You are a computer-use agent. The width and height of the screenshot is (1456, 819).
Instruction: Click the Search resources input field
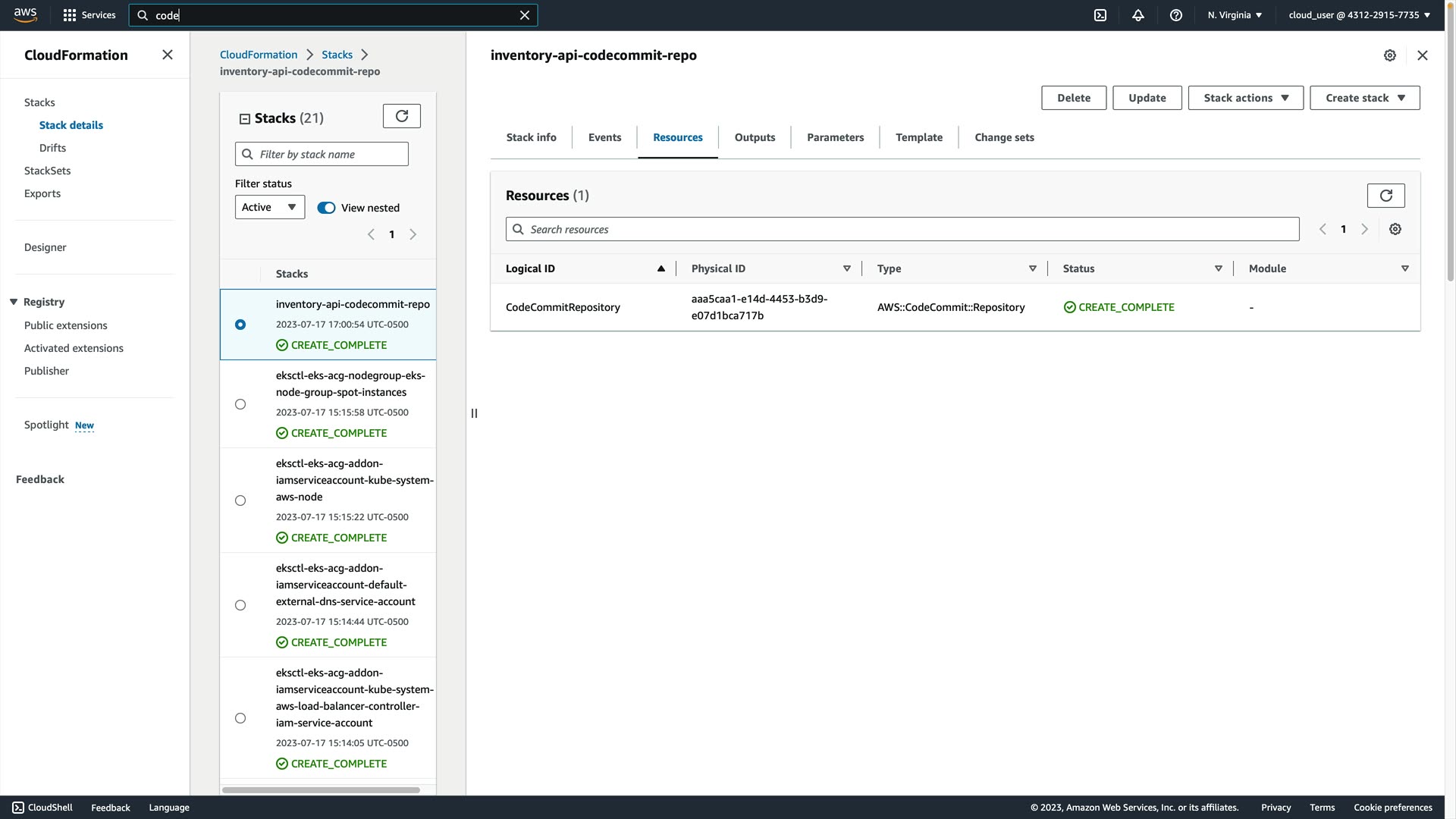[x=902, y=229]
